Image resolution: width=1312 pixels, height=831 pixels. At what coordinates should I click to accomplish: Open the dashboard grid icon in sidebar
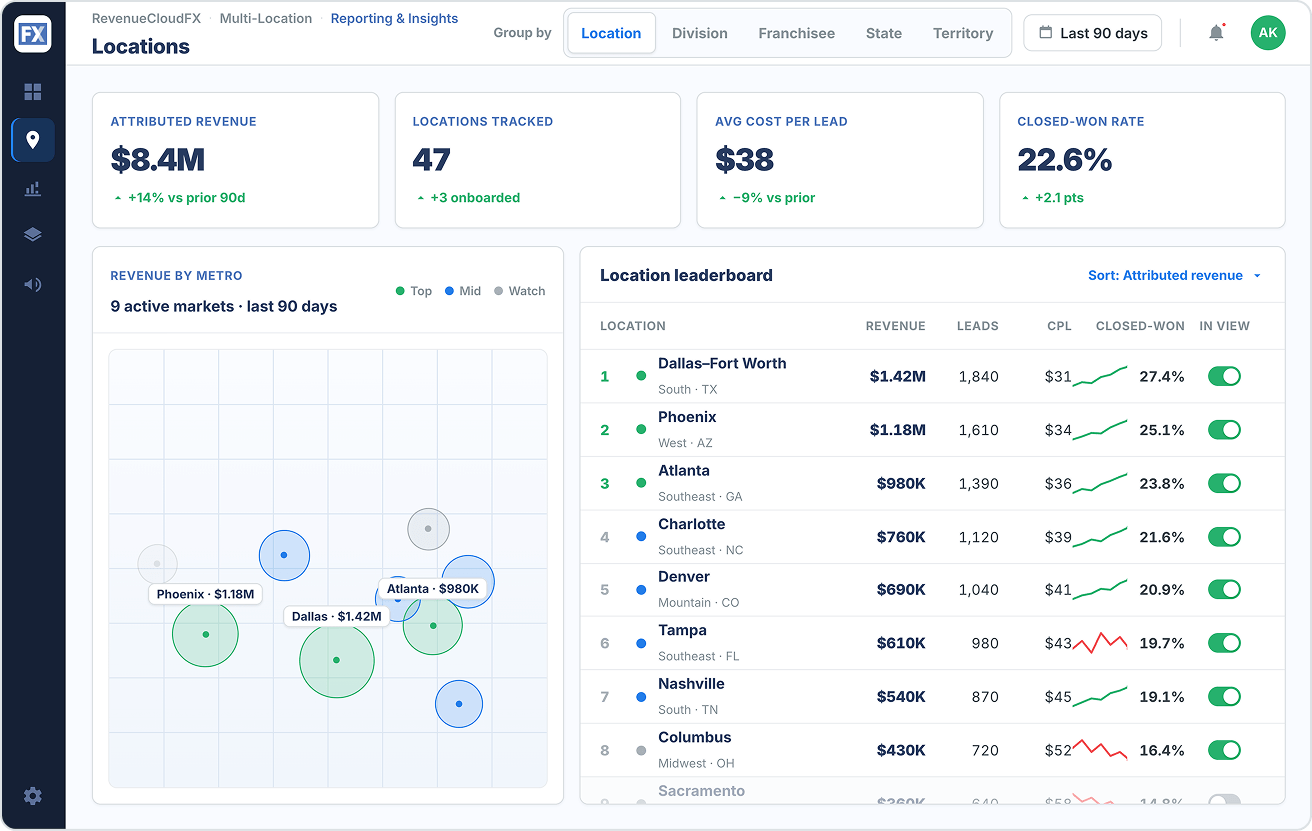[33, 92]
